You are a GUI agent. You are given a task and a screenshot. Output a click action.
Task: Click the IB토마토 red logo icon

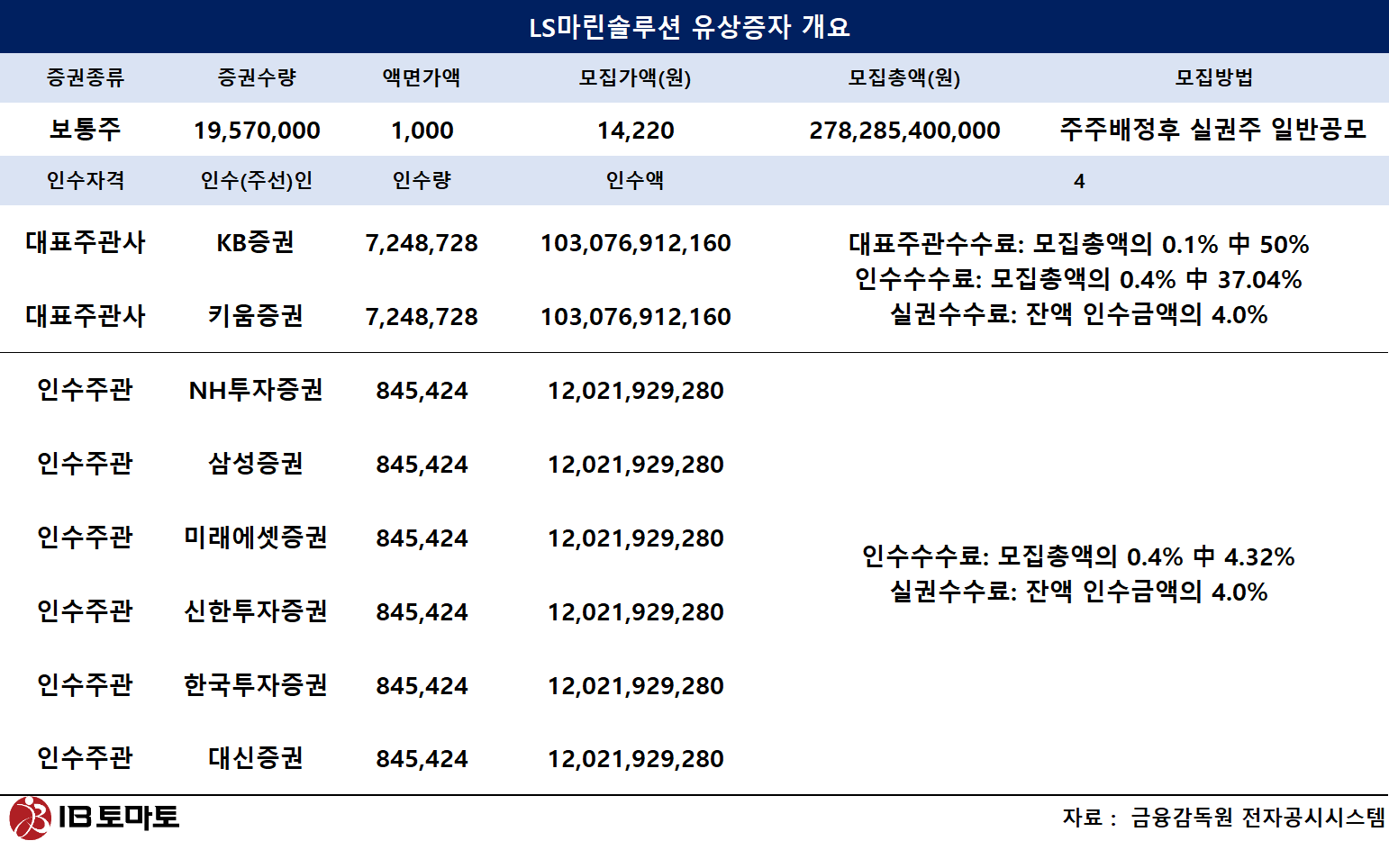pos(30,818)
